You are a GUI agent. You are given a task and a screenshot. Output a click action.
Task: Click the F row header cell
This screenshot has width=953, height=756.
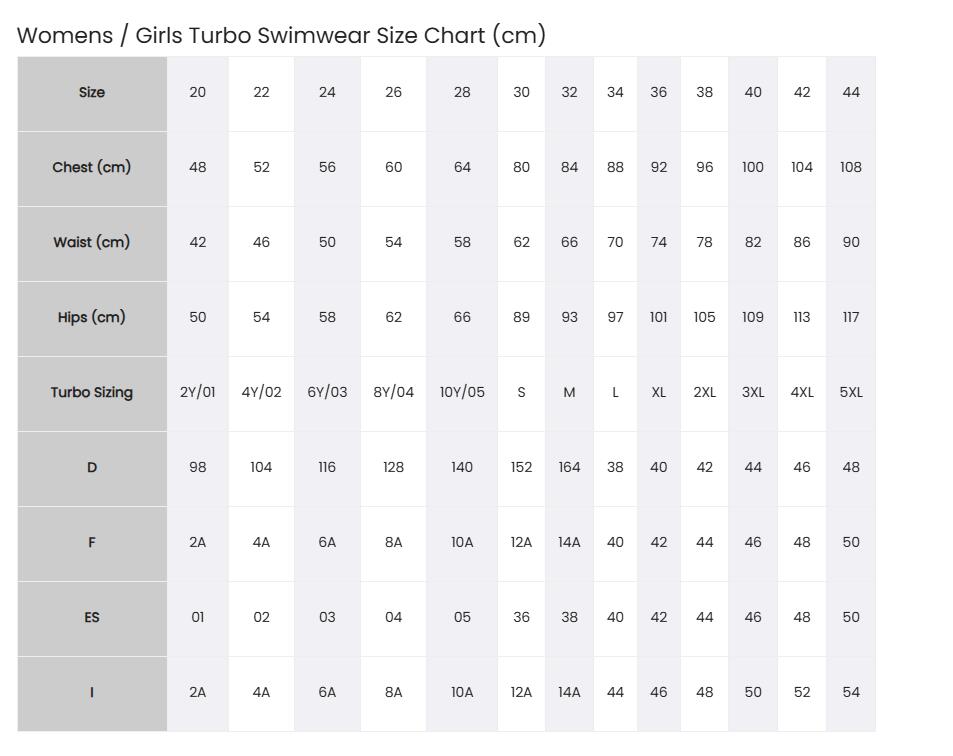(x=92, y=543)
